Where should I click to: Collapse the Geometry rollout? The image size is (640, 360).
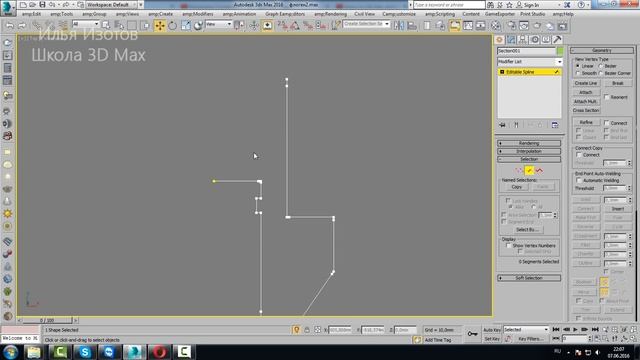(x=602, y=50)
